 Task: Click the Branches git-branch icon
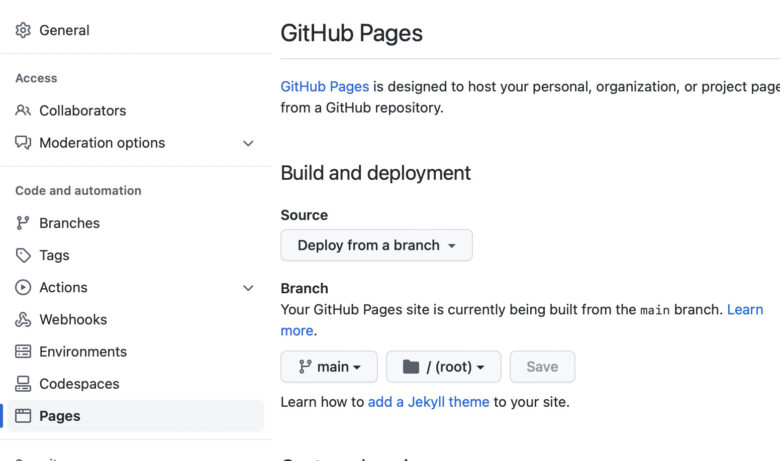(x=22, y=223)
